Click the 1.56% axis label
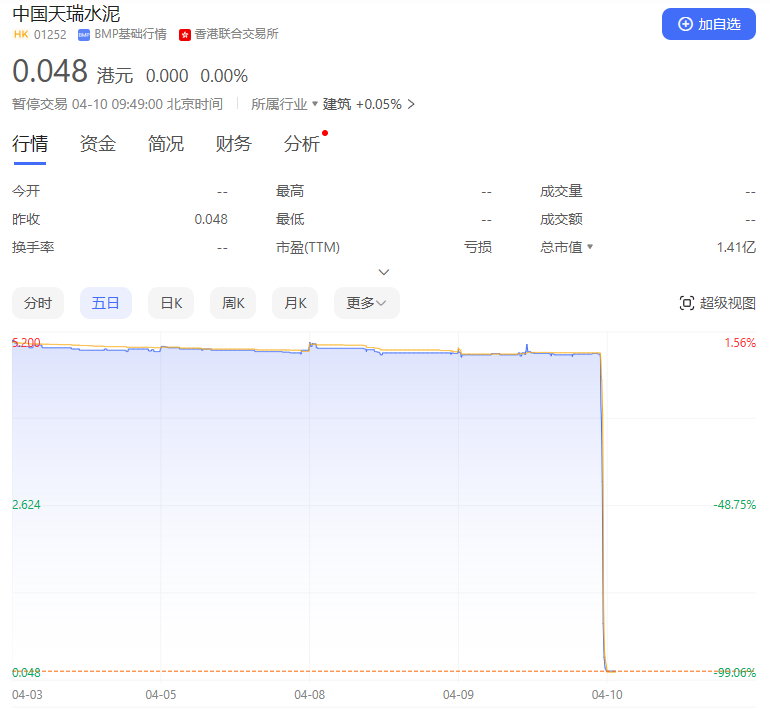The image size is (770, 710). tap(740, 343)
